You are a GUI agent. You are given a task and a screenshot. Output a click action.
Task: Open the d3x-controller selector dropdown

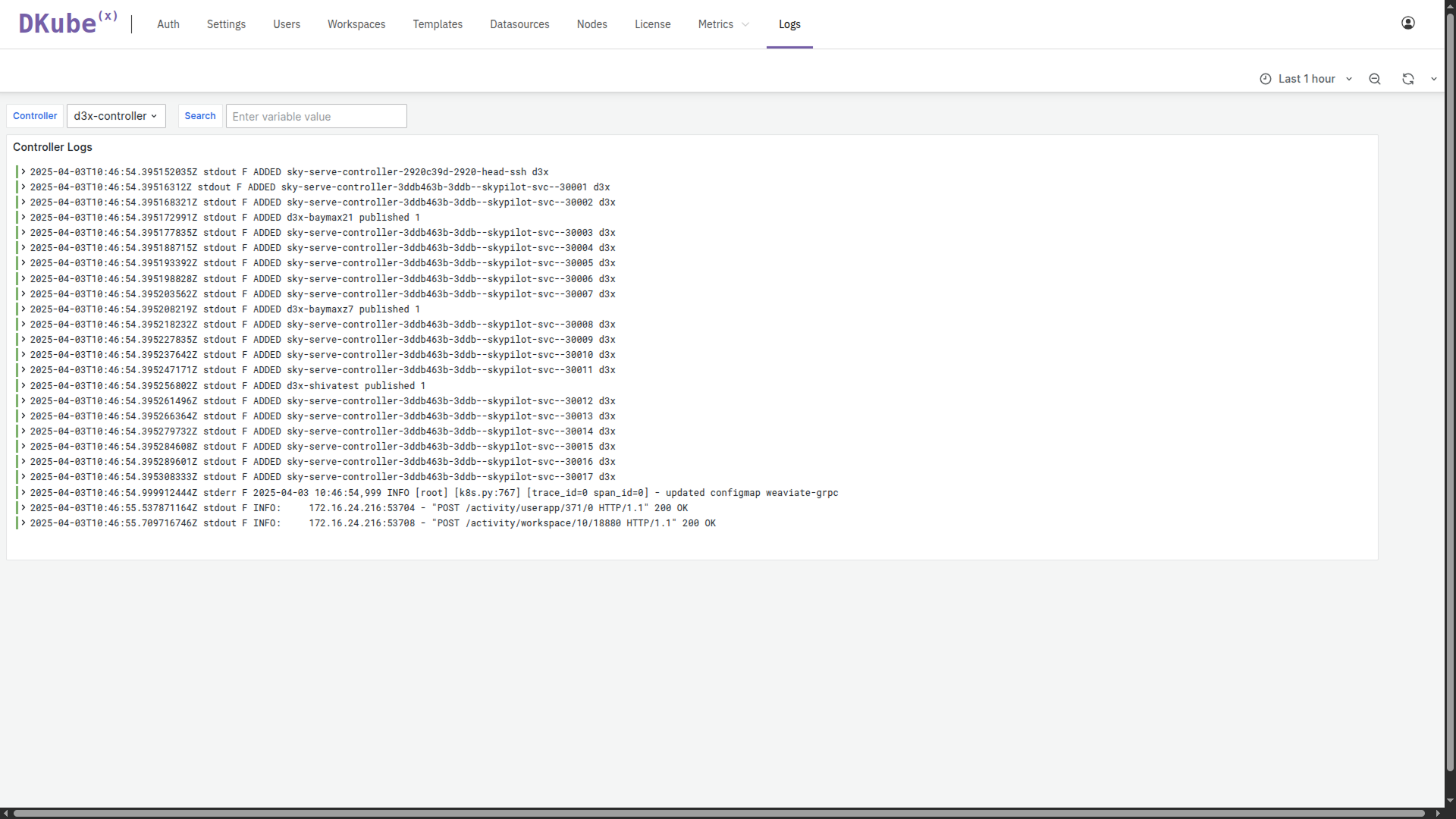tap(116, 116)
